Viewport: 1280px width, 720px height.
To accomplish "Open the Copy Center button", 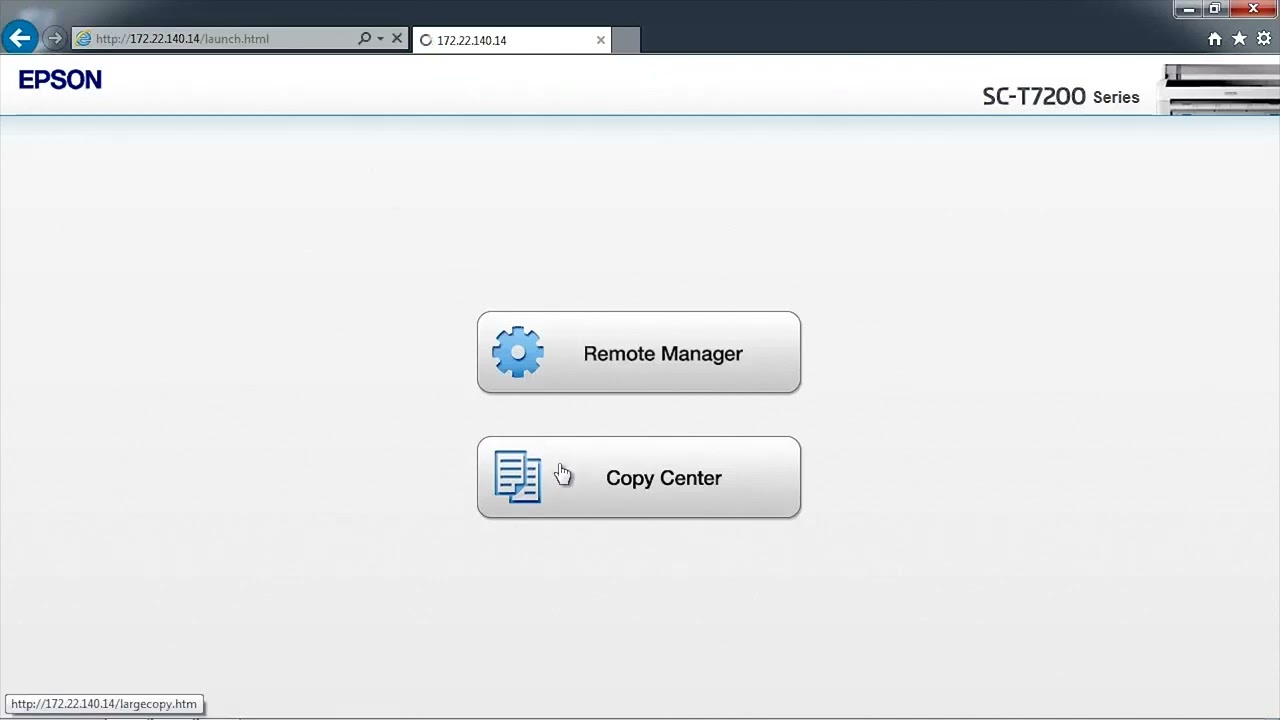I will click(x=639, y=477).
